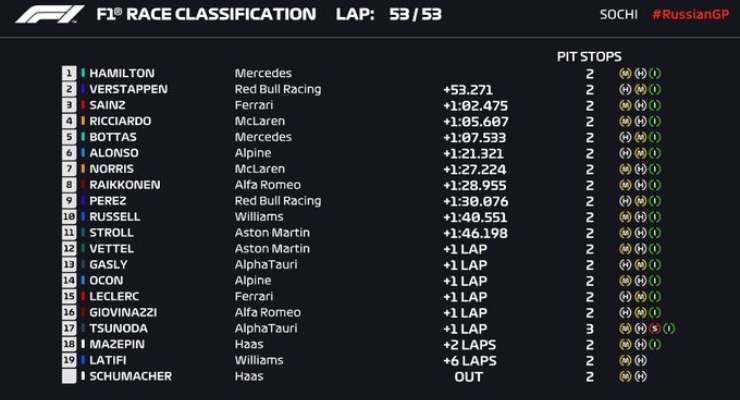This screenshot has width=740, height=400.
Task: Click the PIT STOPS column header
Action: (589, 57)
